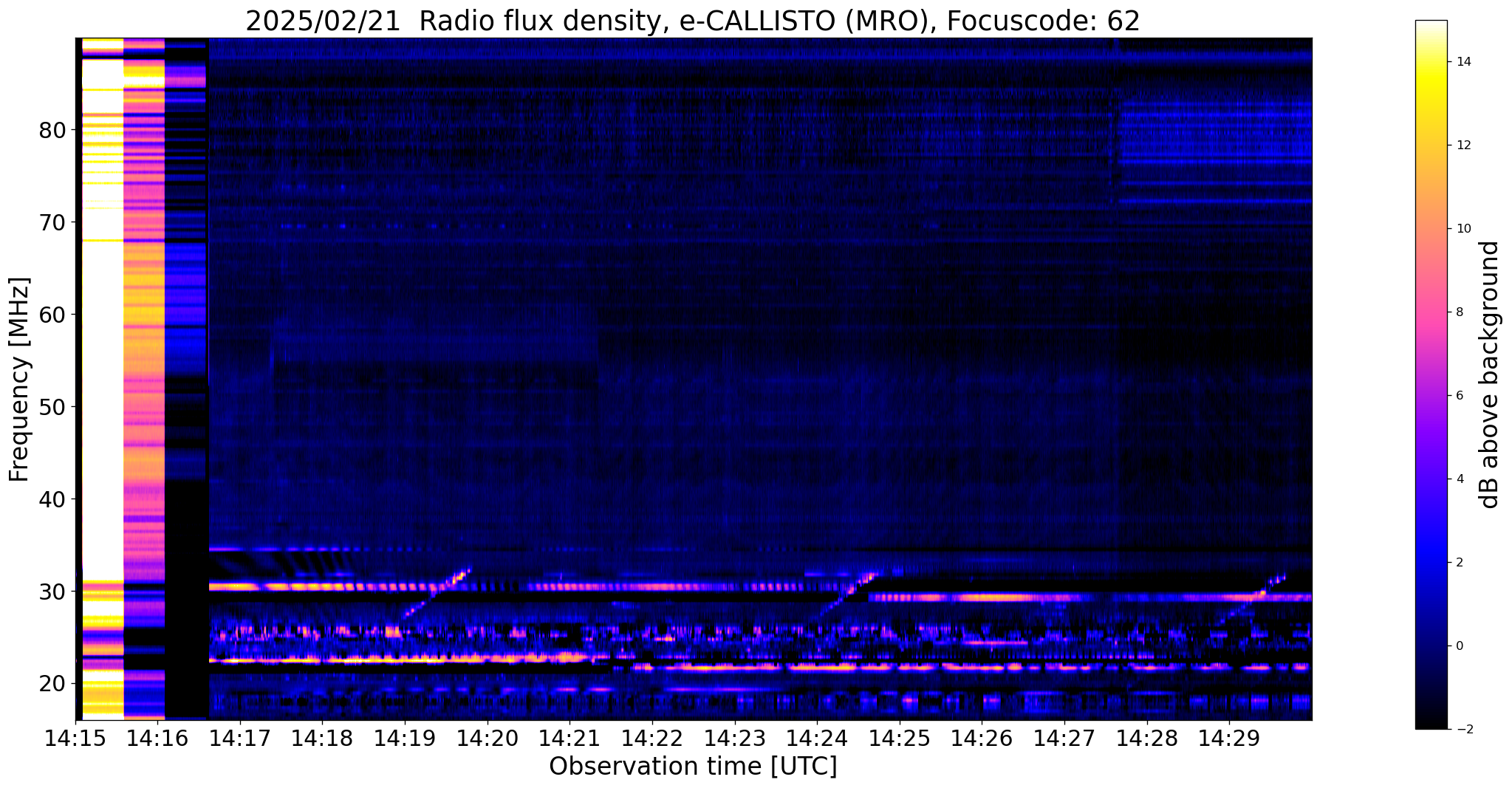Click the 14:20 time tick label
Viewport: 1512px width, 788px height.
pos(488,737)
